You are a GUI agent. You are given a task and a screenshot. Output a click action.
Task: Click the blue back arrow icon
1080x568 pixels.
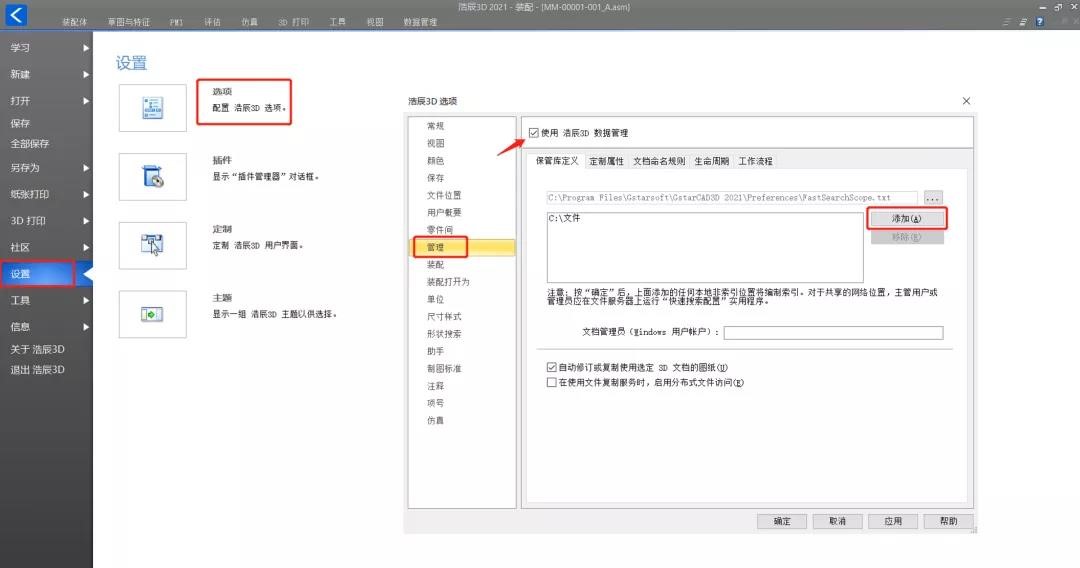coord(16,14)
